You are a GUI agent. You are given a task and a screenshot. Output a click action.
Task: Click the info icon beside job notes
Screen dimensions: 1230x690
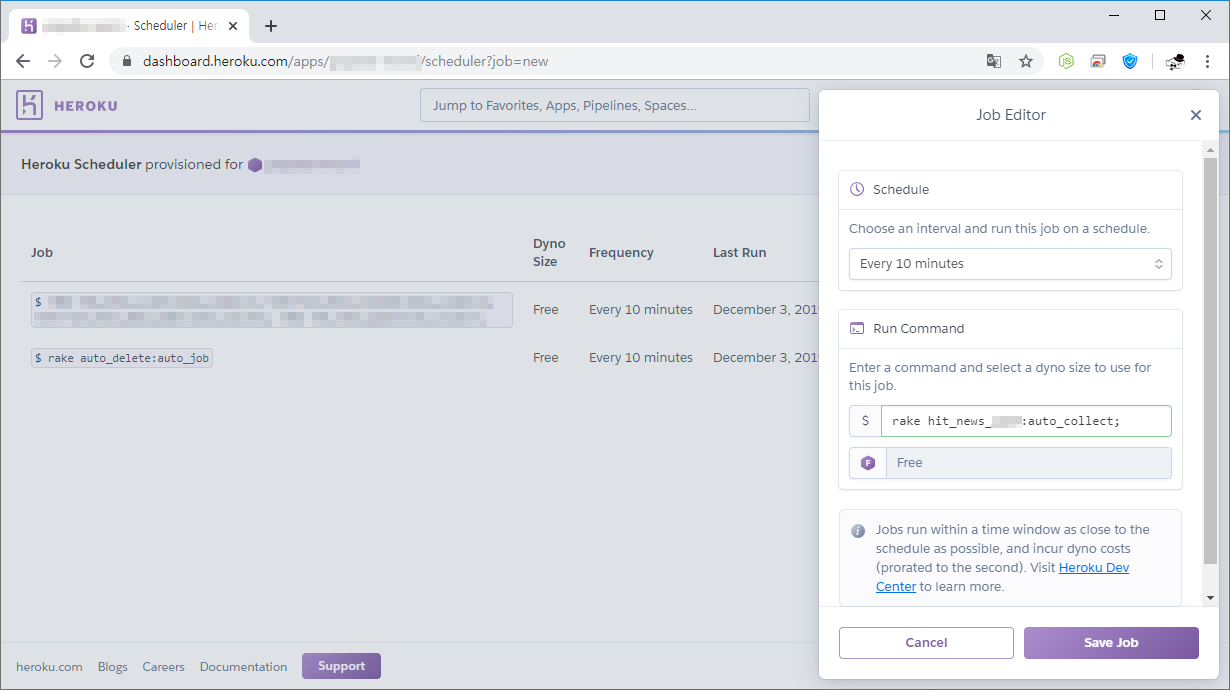click(858, 531)
